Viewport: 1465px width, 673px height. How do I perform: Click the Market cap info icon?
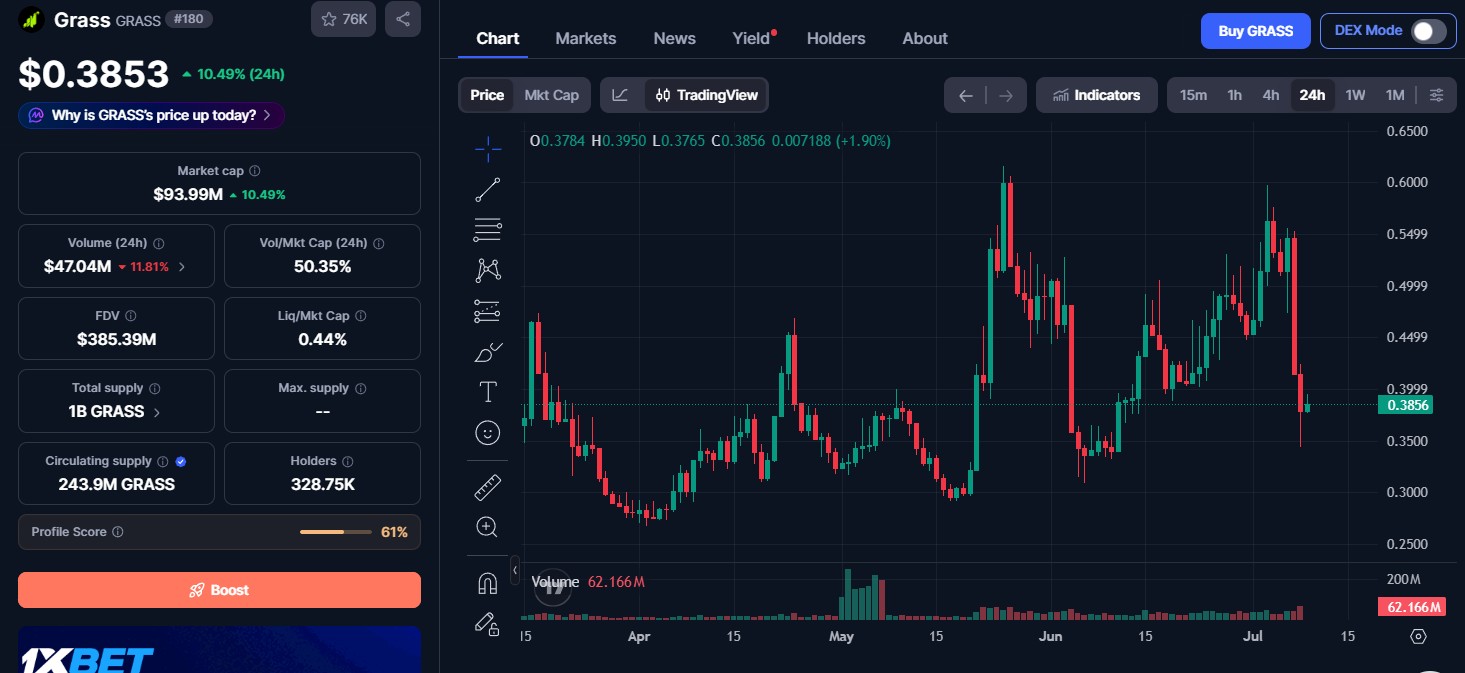(x=255, y=171)
